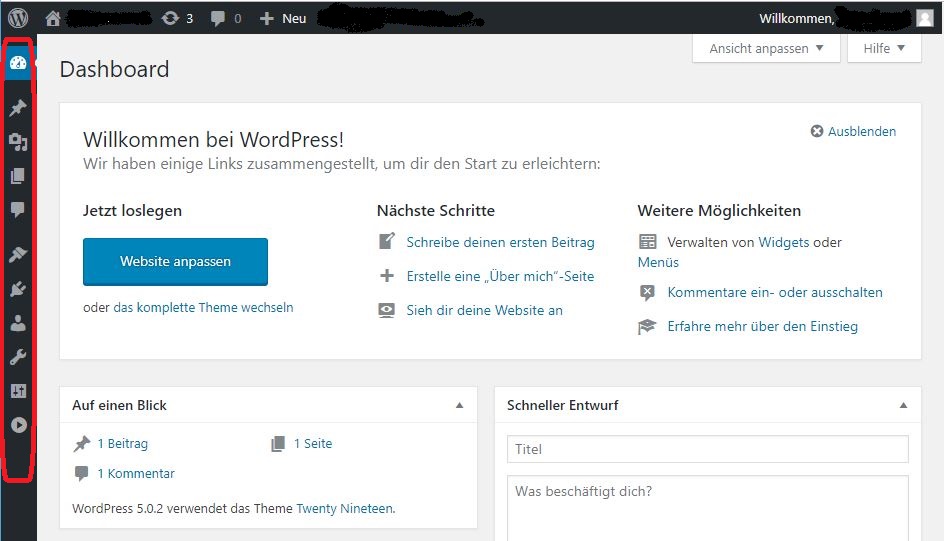Click the comment-off icon beside Kommentare link
This screenshot has width=944, height=541.
click(647, 292)
